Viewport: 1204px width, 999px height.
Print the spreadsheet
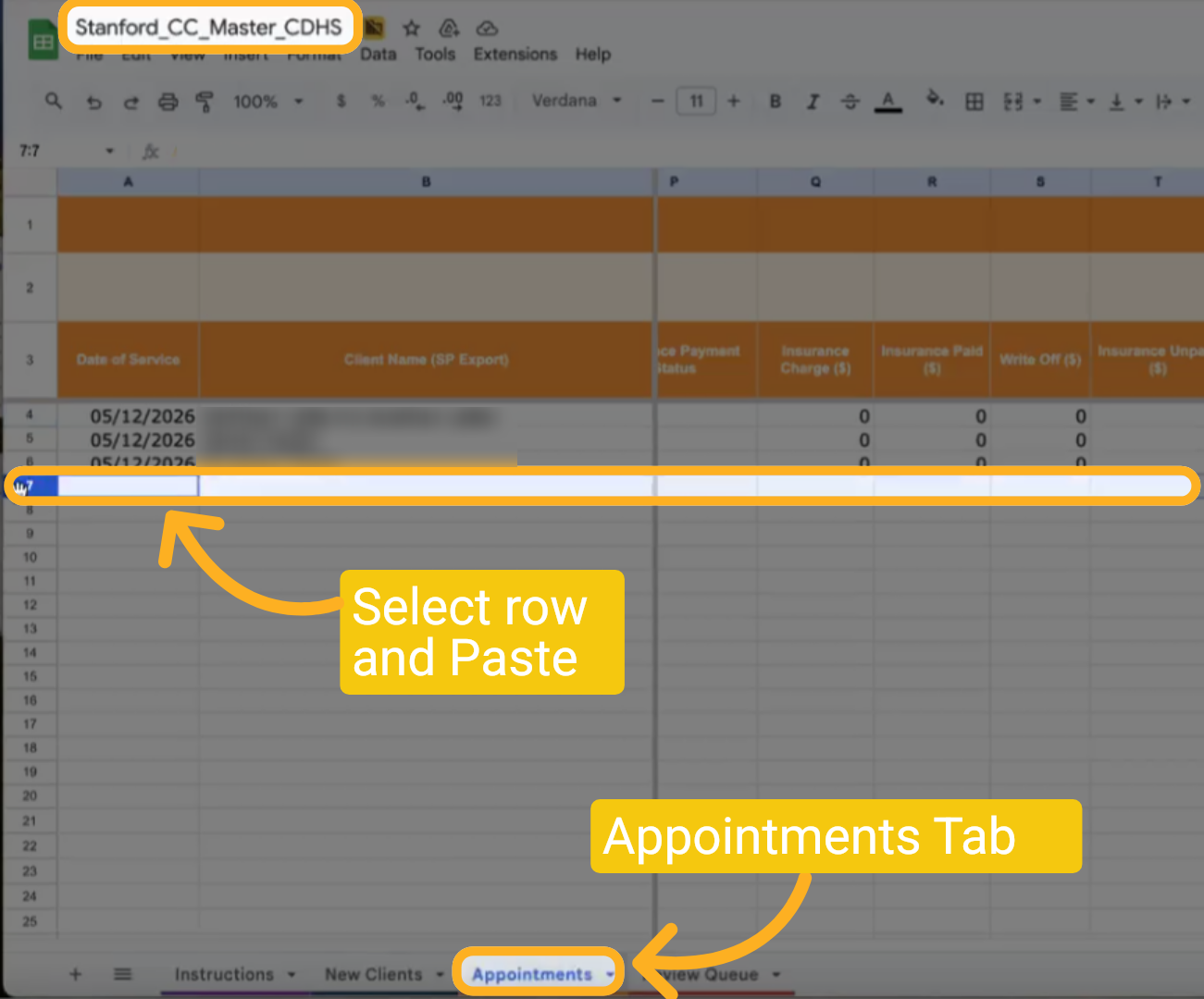tap(168, 102)
